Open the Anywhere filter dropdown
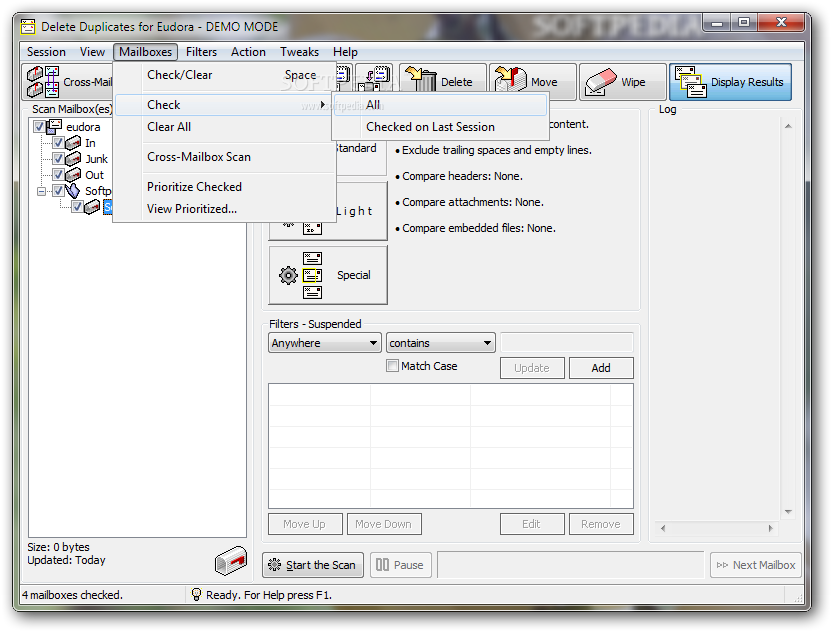The height and width of the screenshot is (632, 832). (x=325, y=343)
